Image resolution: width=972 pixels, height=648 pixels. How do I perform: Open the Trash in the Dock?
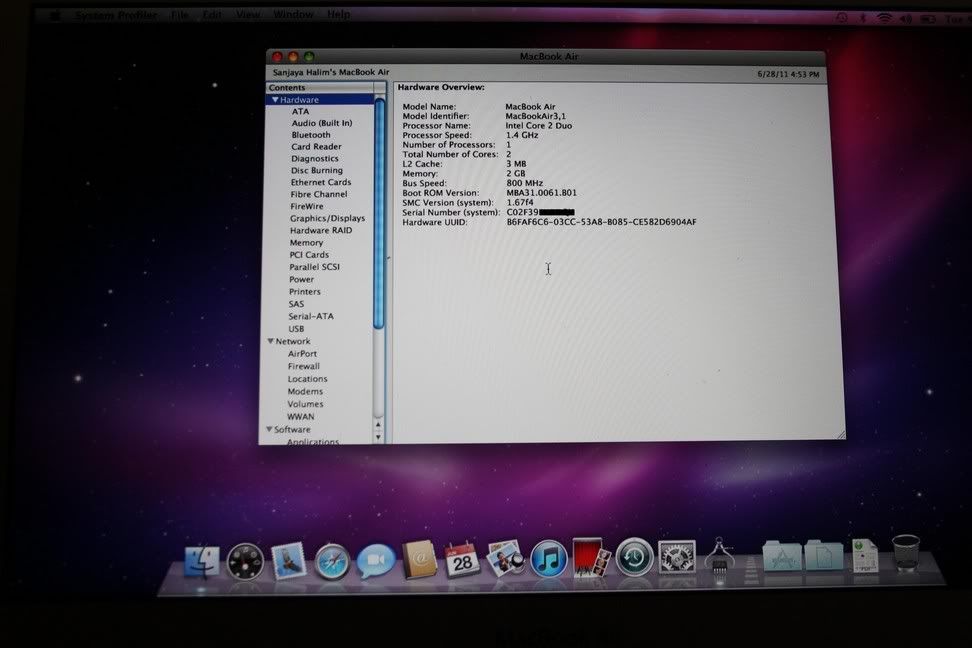(906, 553)
